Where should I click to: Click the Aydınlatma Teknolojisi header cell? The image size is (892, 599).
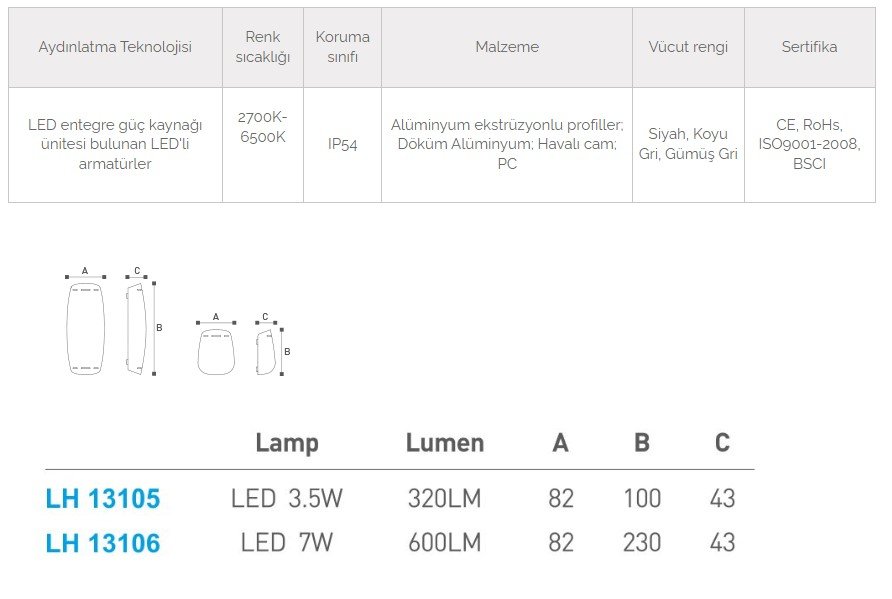[x=115, y=47]
